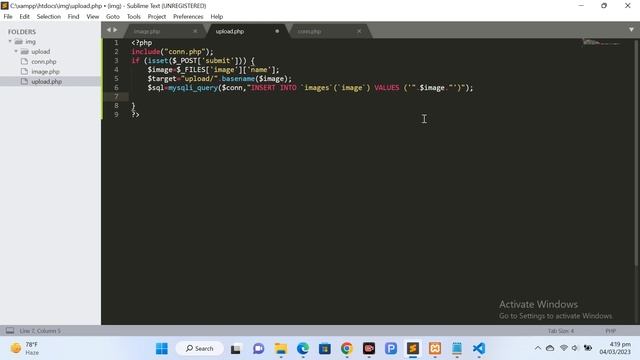Image resolution: width=640 pixels, height=360 pixels.
Task: Open the Windows Start menu
Action: (162, 349)
